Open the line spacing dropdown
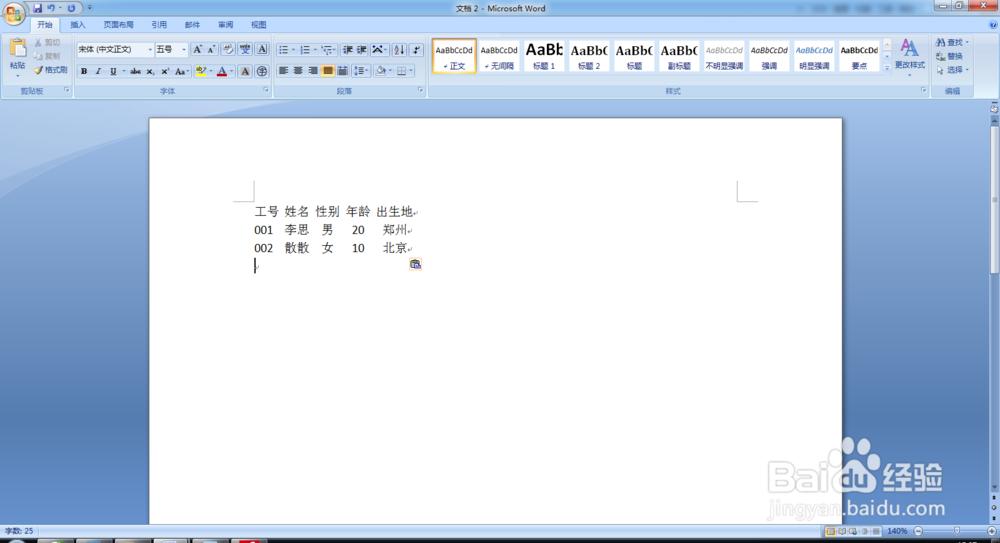The image size is (1000, 543). [362, 71]
